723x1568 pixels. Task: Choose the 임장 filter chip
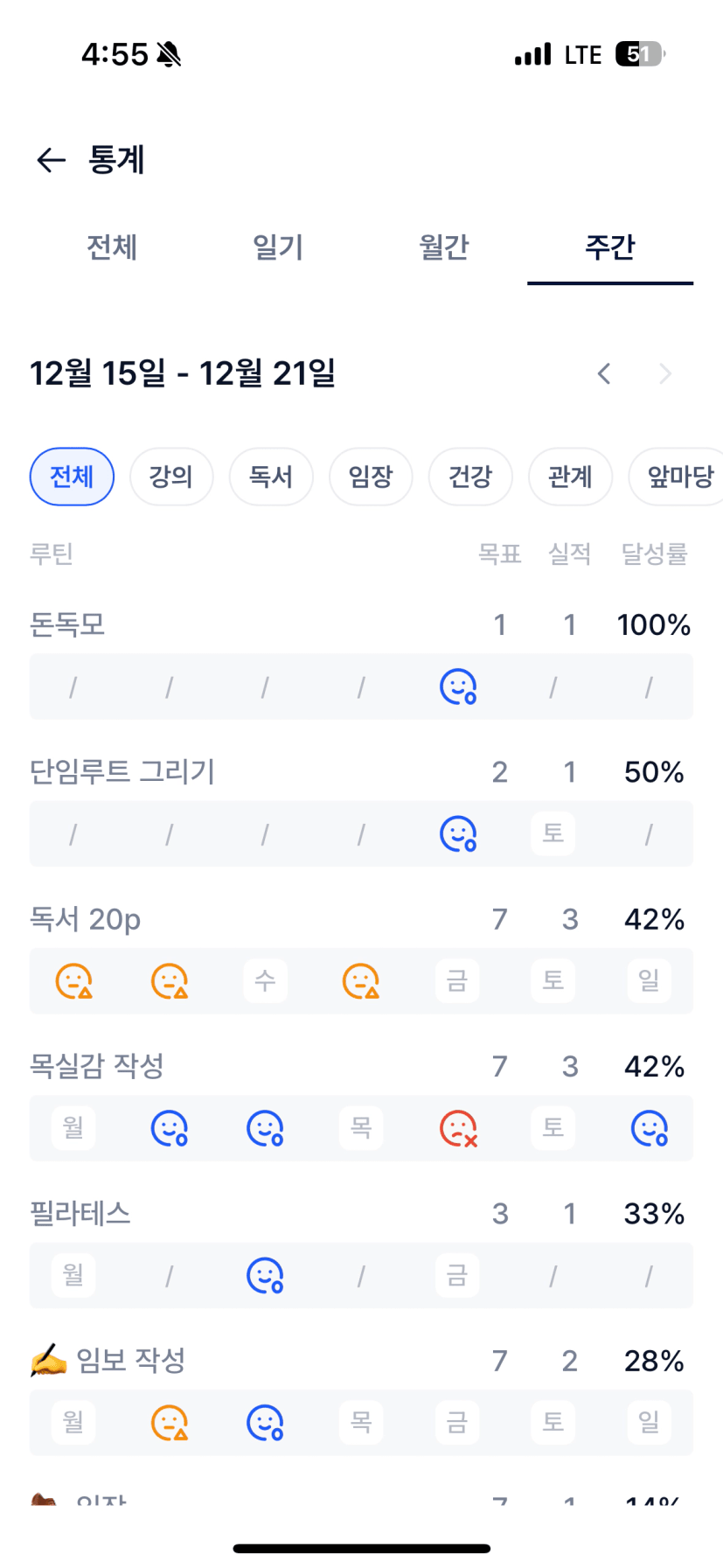[x=371, y=477]
